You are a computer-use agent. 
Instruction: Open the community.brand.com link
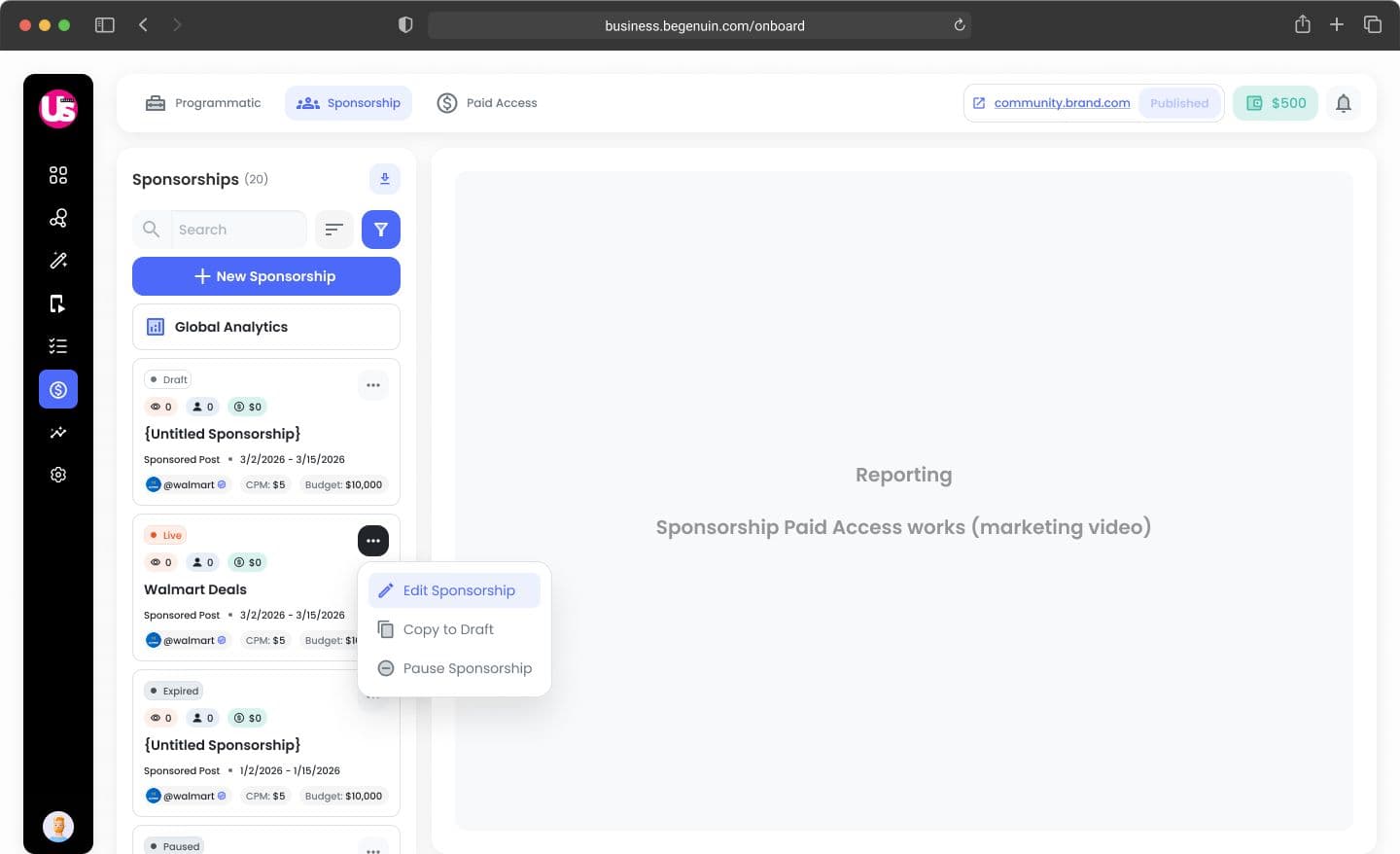(x=1062, y=103)
